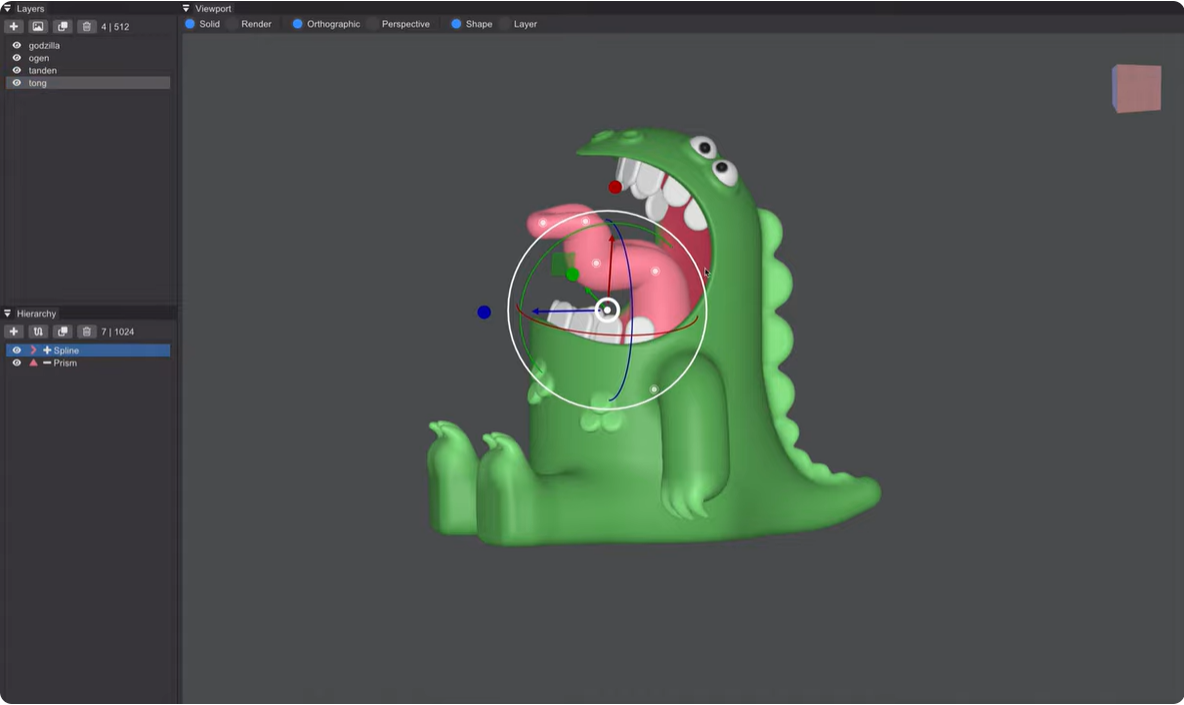Screen dimensions: 1184x705
Task: Click the orientation cube in viewport corner
Action: [1137, 89]
